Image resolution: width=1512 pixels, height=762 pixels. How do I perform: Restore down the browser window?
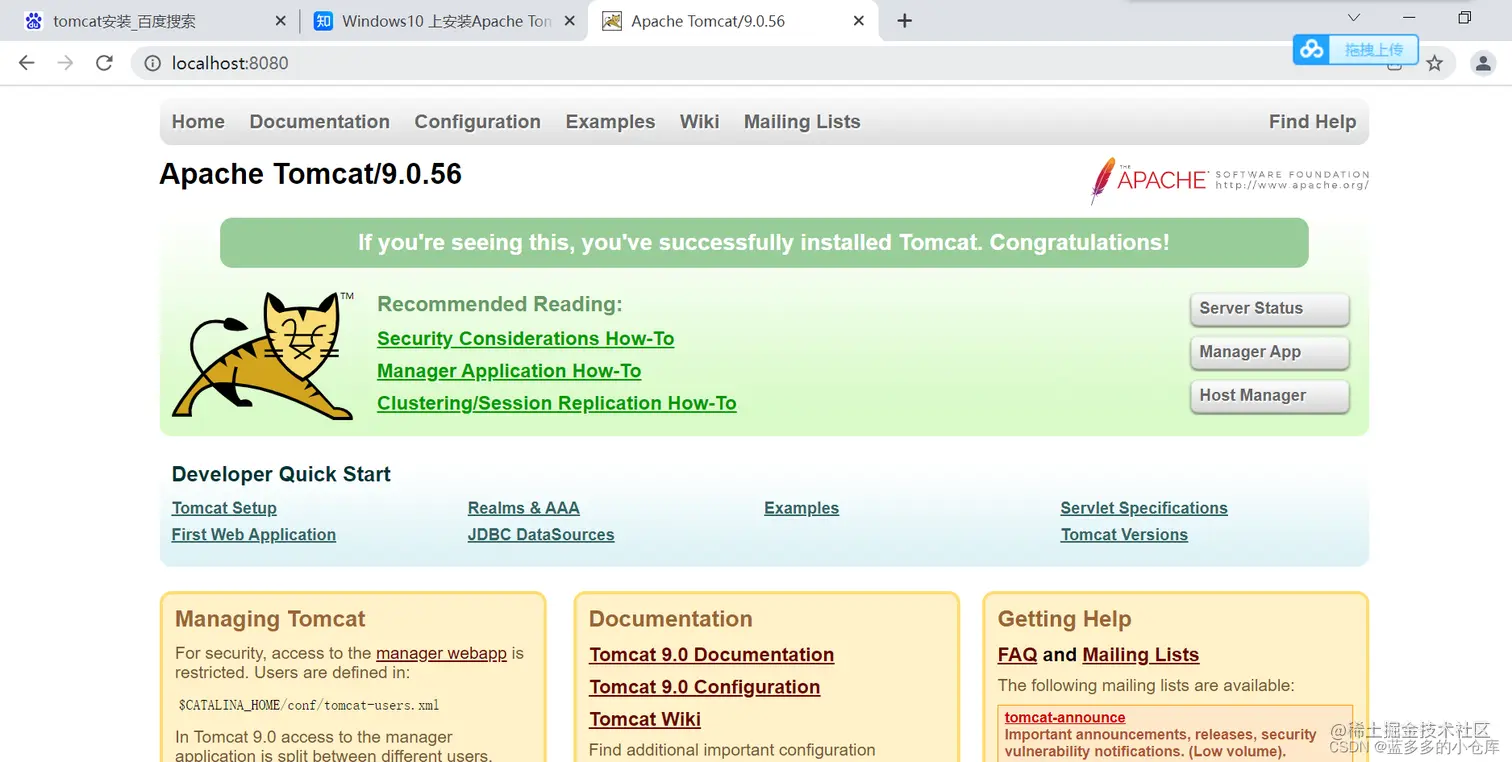click(x=1465, y=18)
